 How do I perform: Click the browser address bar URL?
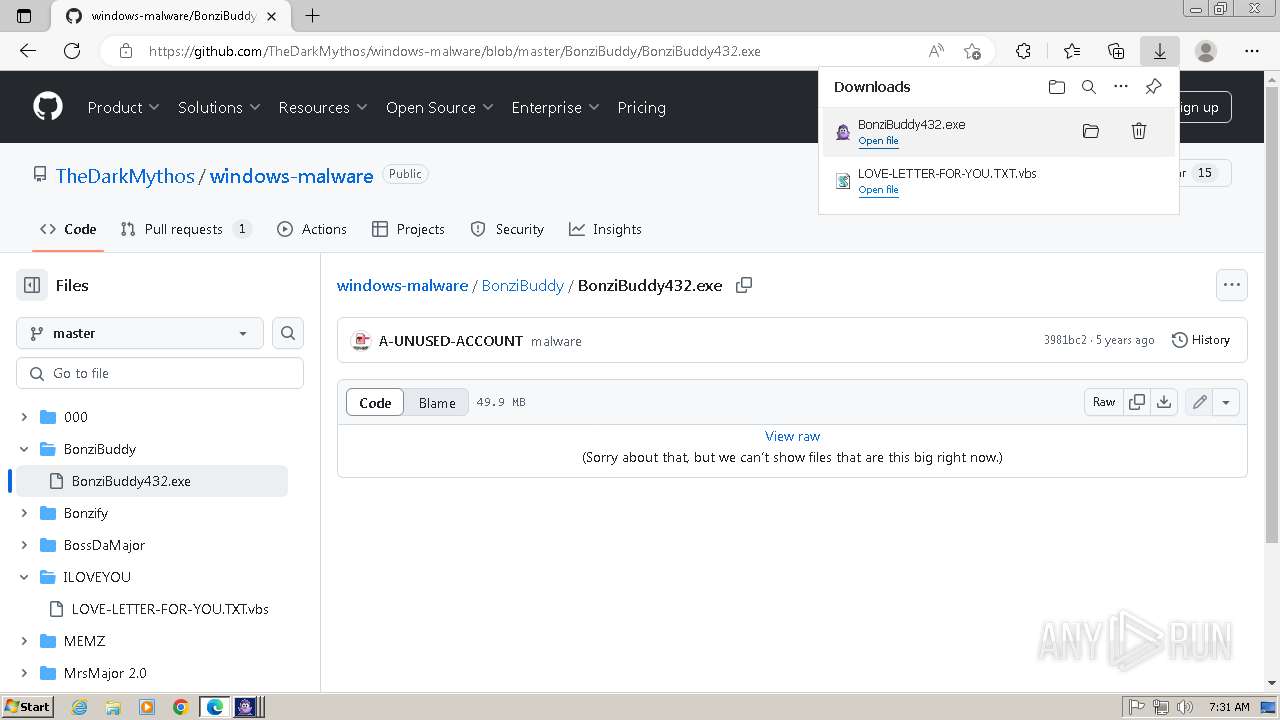tap(455, 51)
